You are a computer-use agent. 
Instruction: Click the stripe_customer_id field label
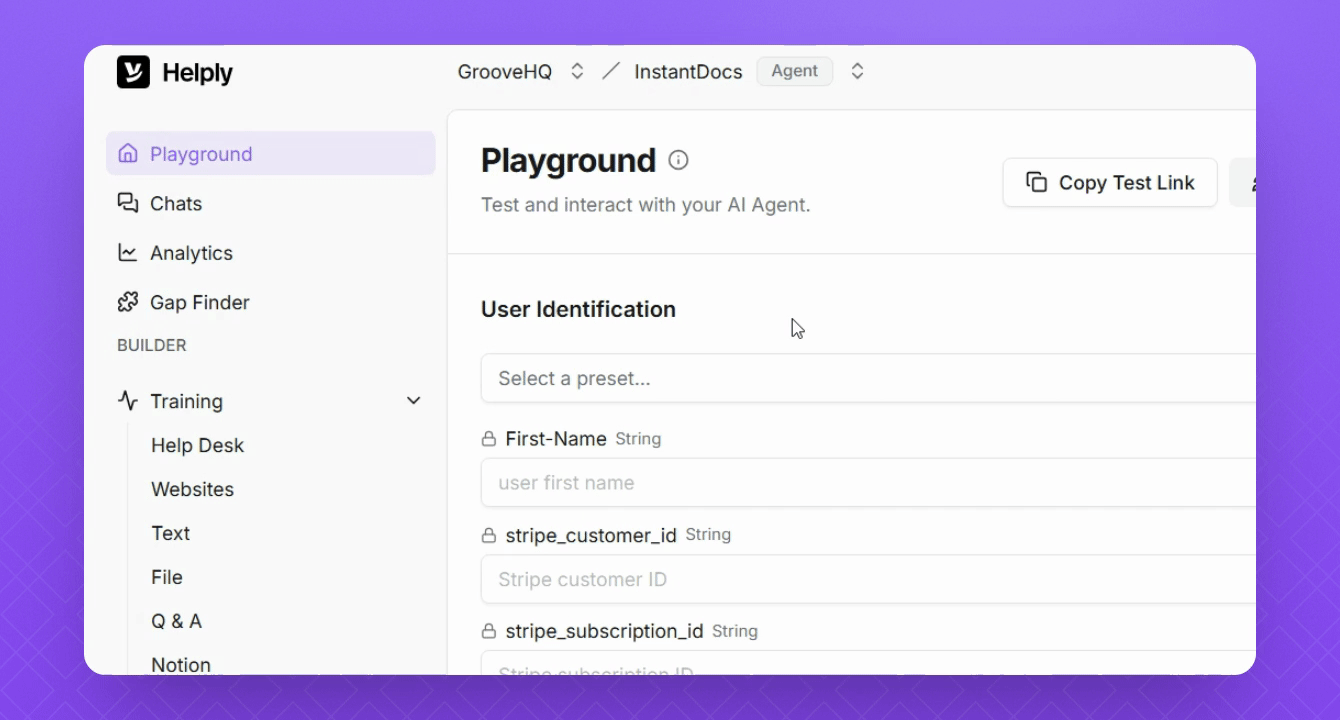pyautogui.click(x=591, y=535)
